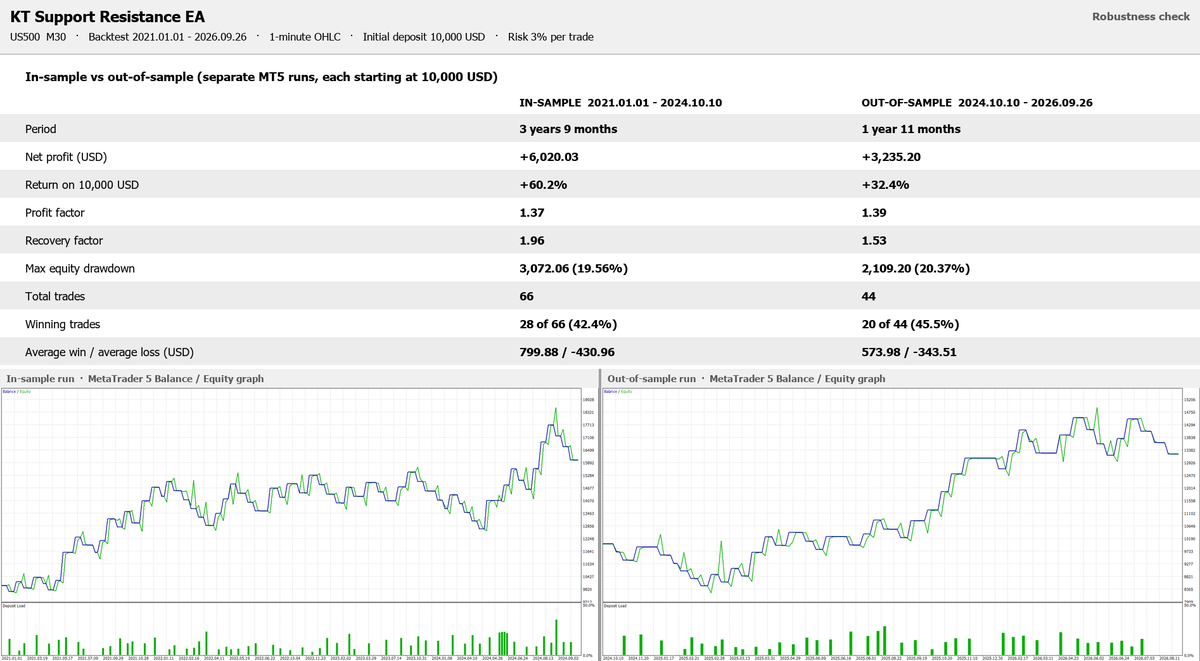
Task: Click the '+6,020.03' net profit value
Action: [549, 157]
